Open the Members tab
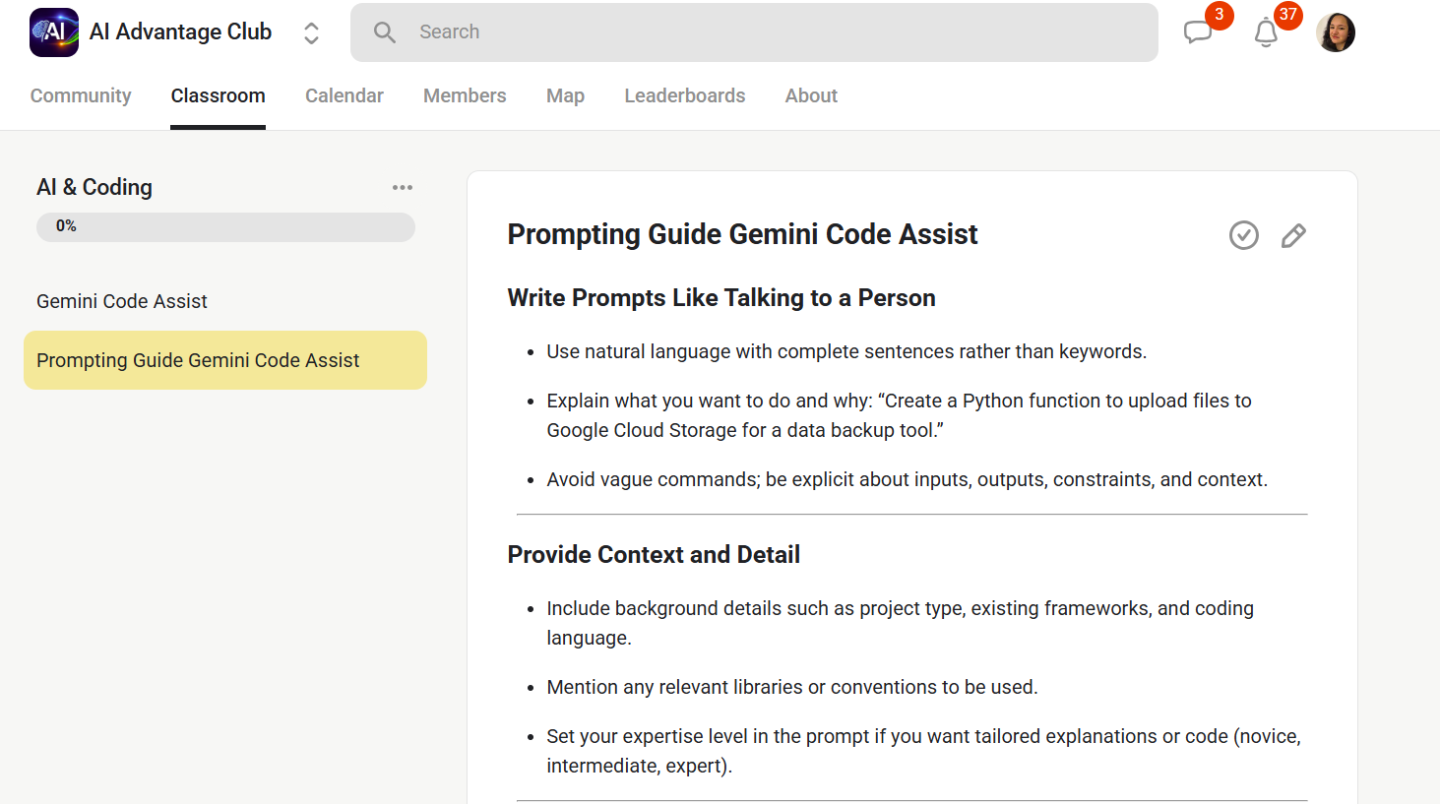The image size is (1440, 804). click(x=465, y=96)
